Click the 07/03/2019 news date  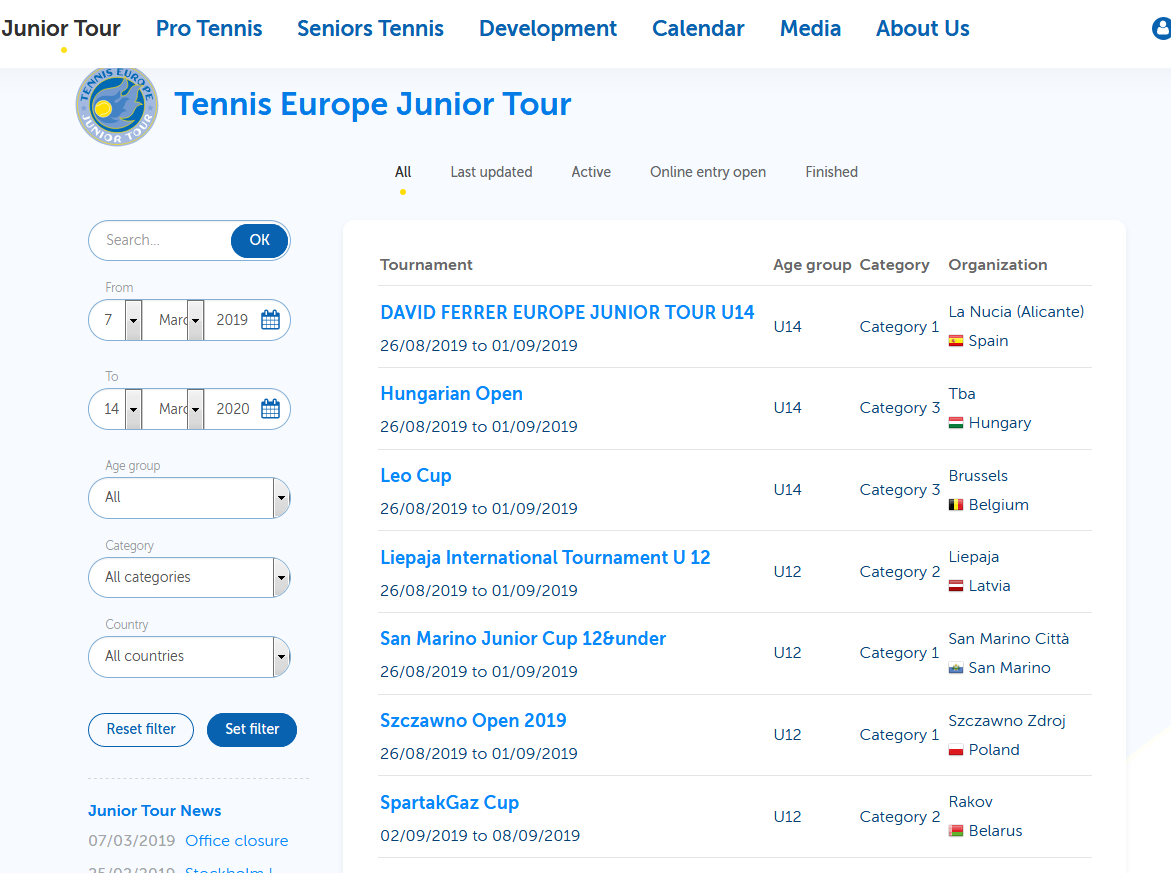point(131,841)
